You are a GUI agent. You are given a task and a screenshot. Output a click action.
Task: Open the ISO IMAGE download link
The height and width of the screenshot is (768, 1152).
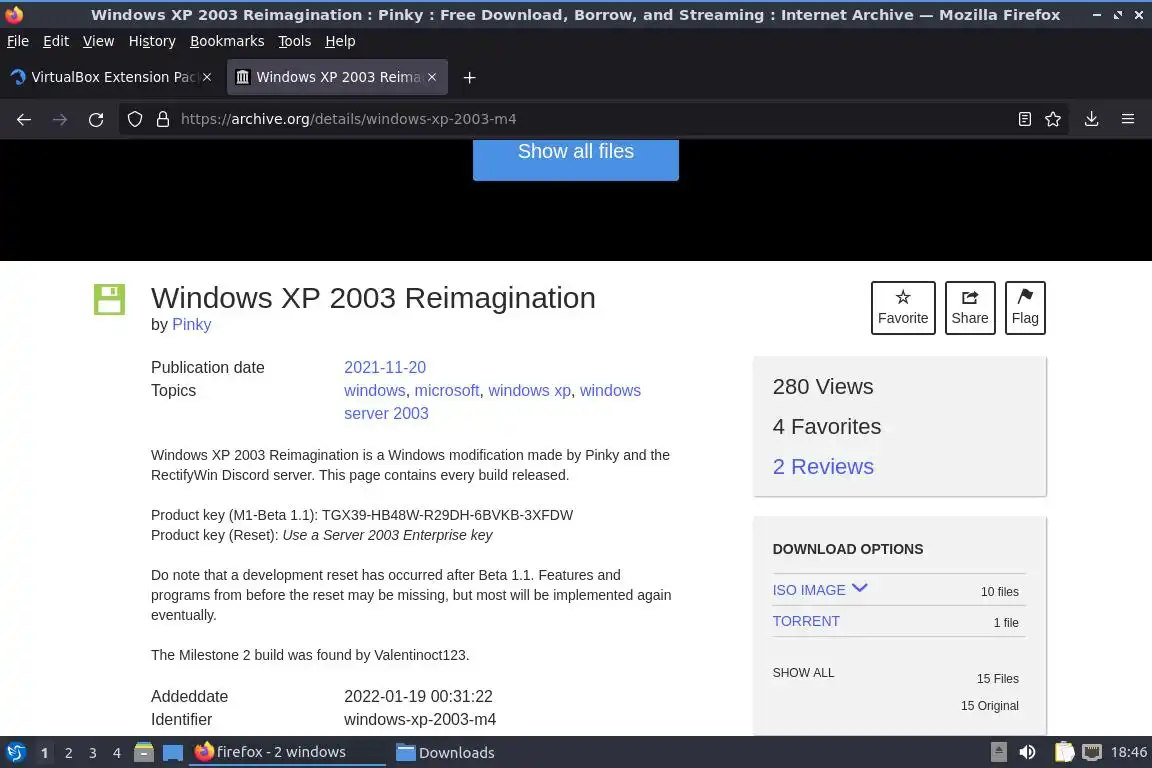click(x=809, y=590)
